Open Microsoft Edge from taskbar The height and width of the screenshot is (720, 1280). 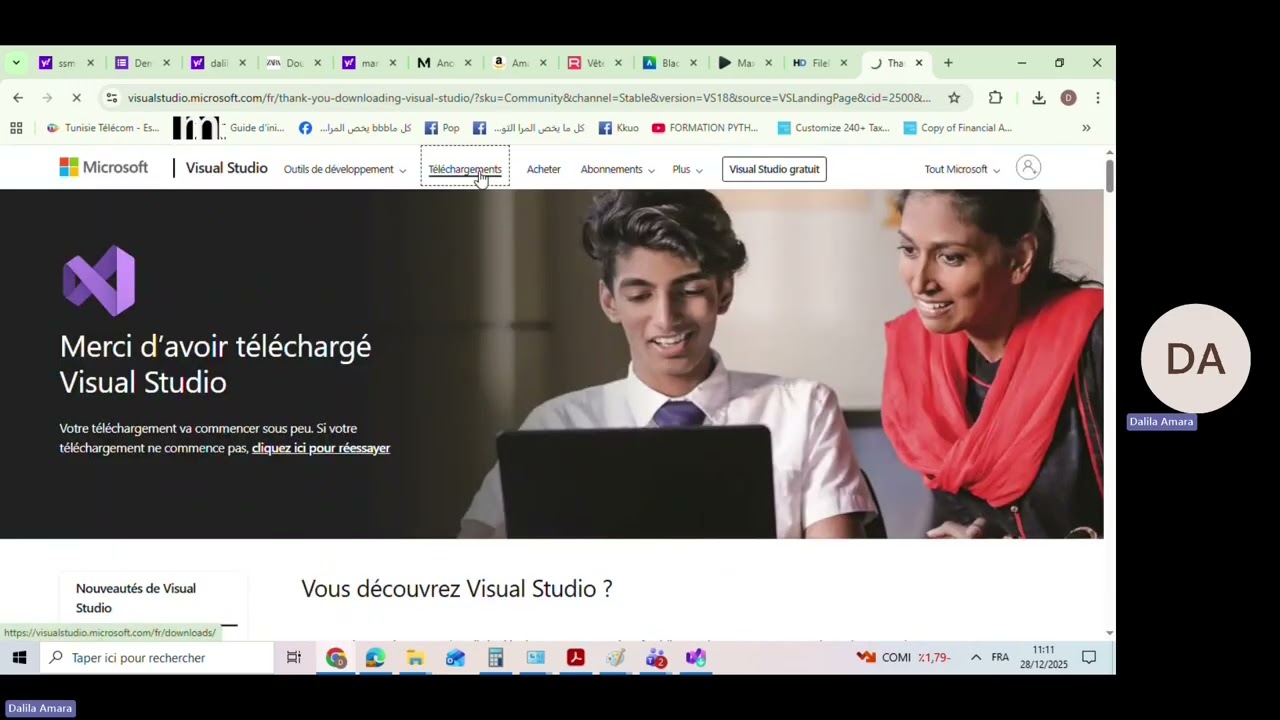[375, 658]
